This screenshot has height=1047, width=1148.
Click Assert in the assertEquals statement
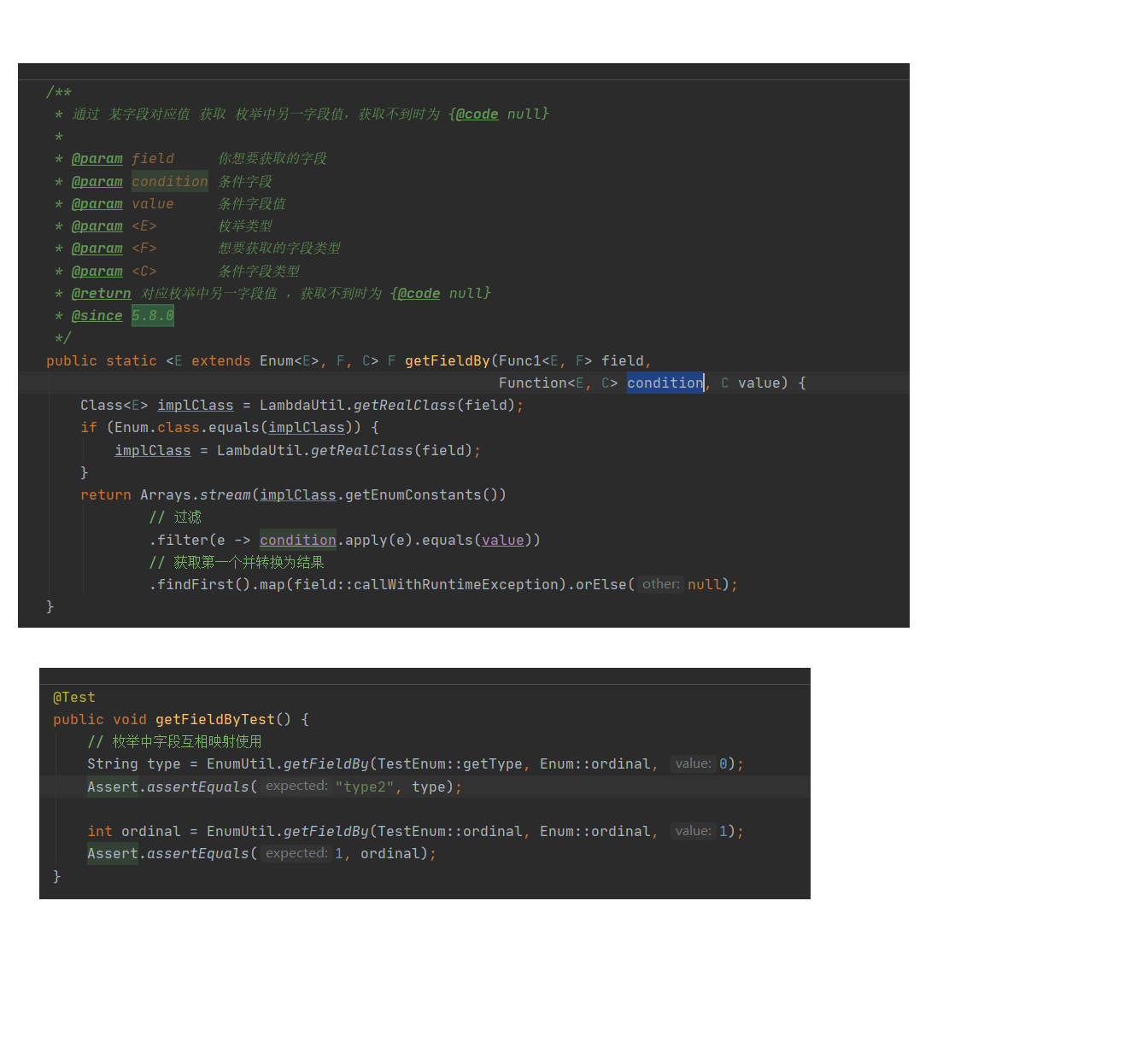(112, 787)
